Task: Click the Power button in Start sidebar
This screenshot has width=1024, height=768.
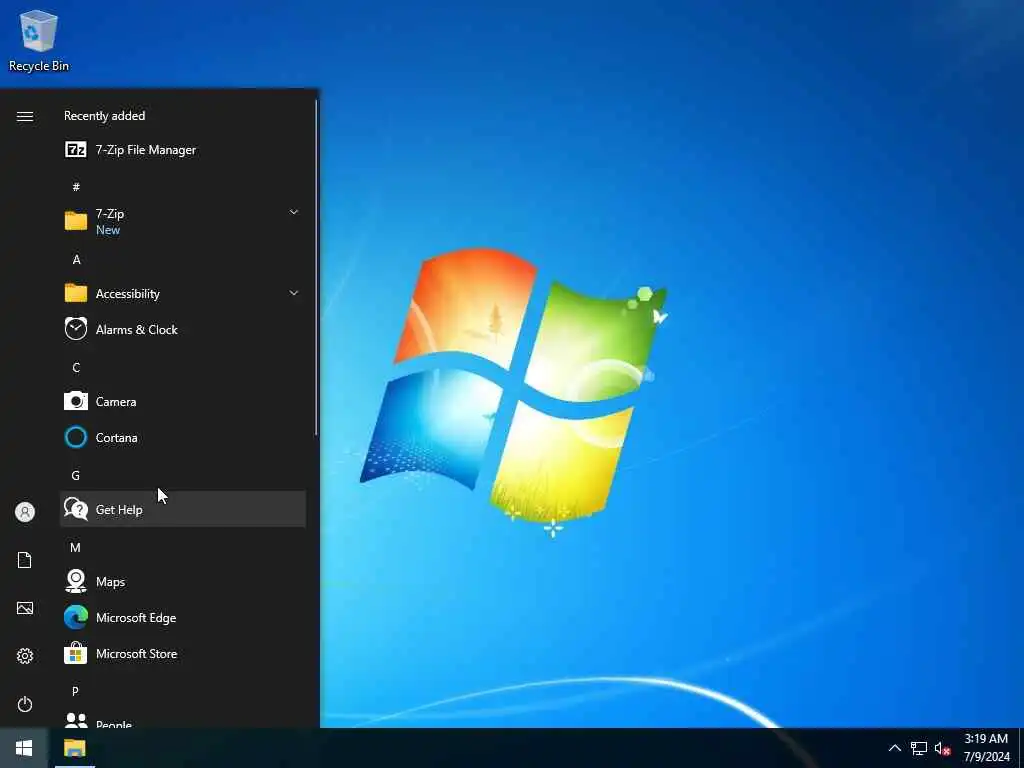Action: [25, 704]
